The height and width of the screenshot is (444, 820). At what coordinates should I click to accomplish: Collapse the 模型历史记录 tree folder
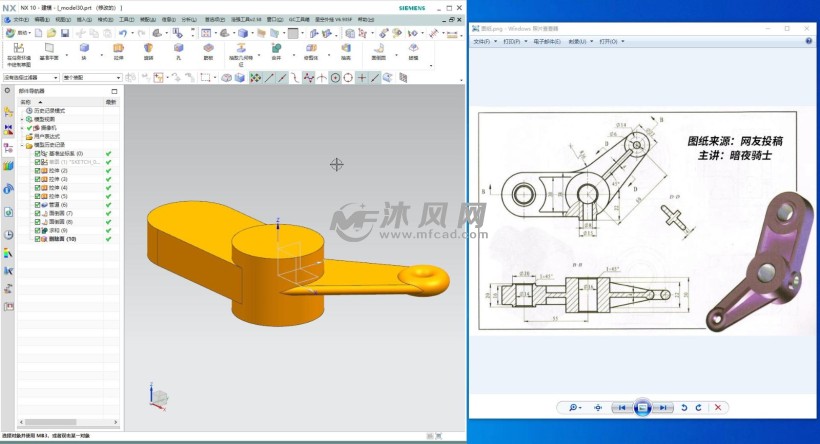tap(22, 145)
